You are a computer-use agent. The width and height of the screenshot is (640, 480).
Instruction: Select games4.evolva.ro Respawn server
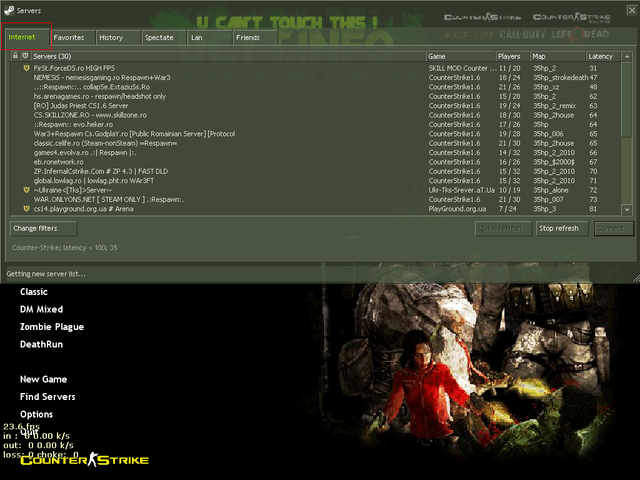[x=316, y=153]
